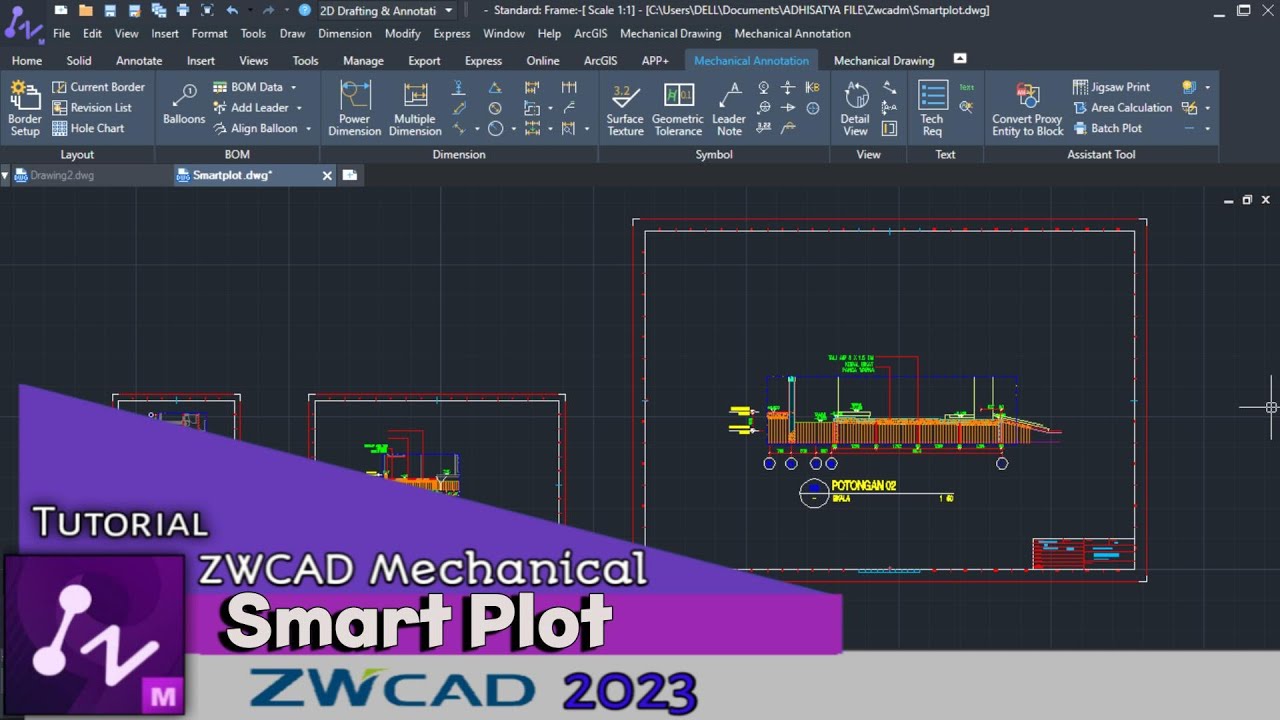Expand the circle dimension dropdown arrow
Screen dimensions: 1280x720
click(x=514, y=129)
